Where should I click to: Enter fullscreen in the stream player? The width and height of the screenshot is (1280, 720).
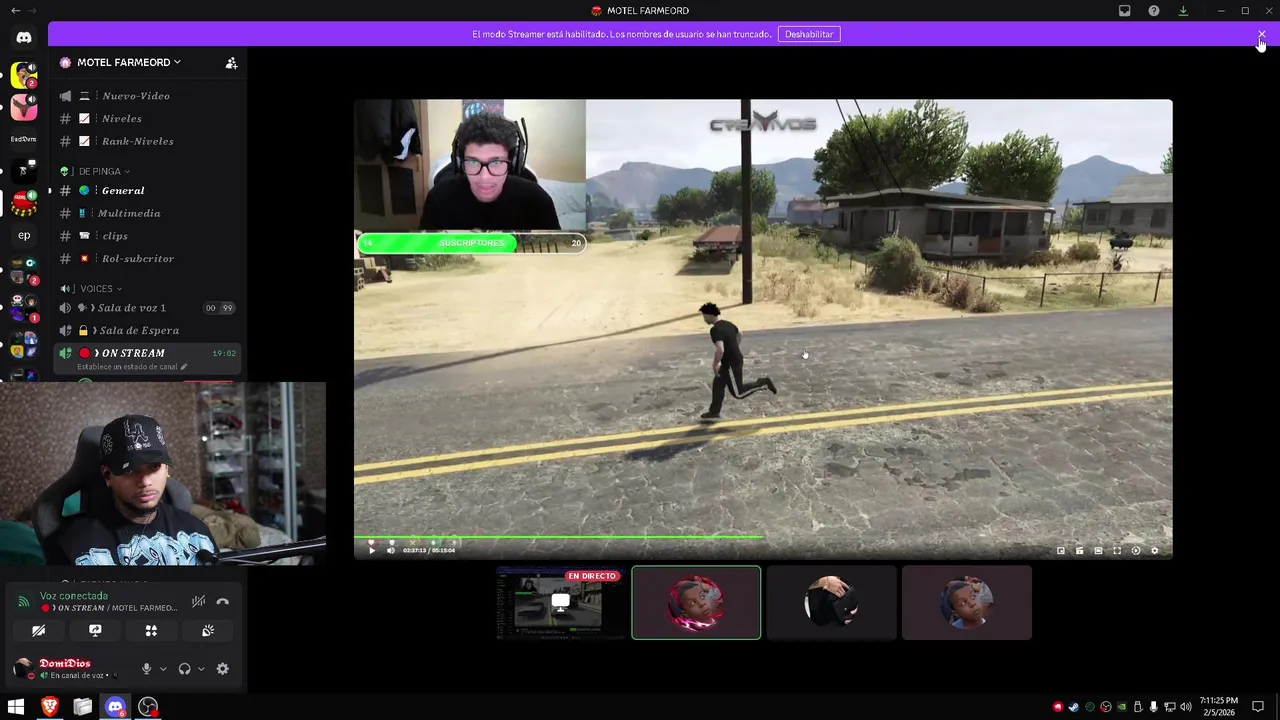click(x=1117, y=551)
